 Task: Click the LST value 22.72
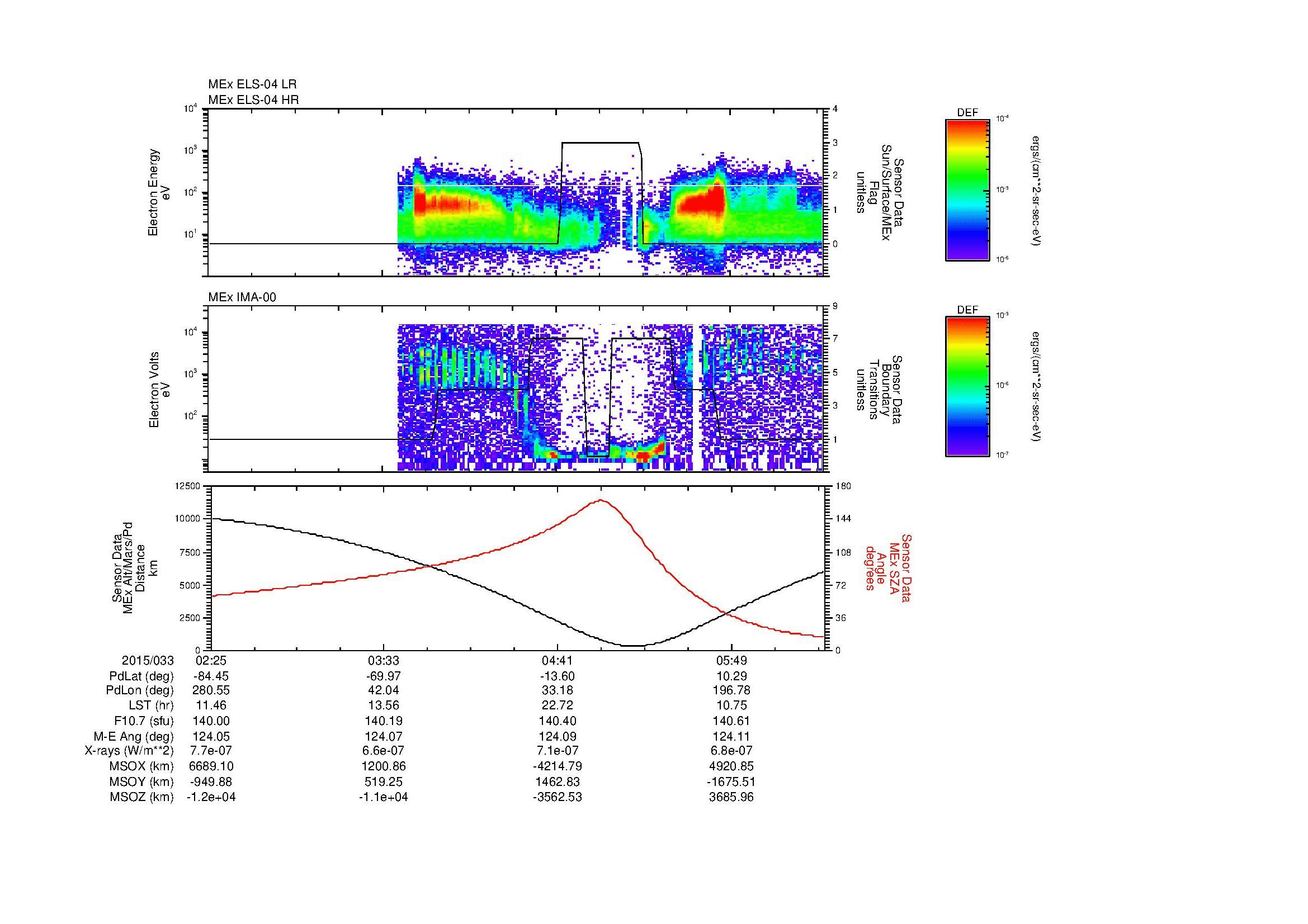(x=557, y=705)
